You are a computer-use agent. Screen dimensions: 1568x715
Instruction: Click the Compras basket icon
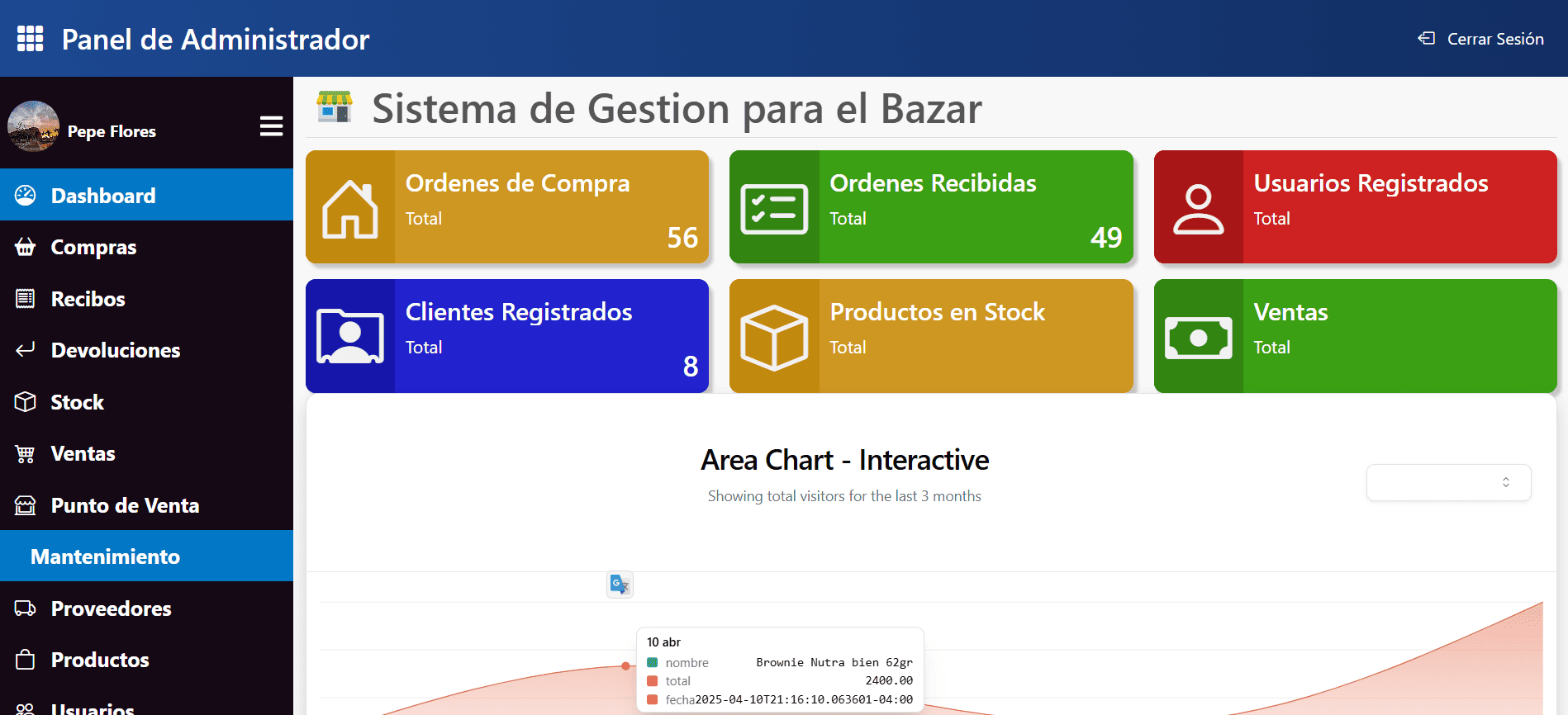[x=26, y=247]
